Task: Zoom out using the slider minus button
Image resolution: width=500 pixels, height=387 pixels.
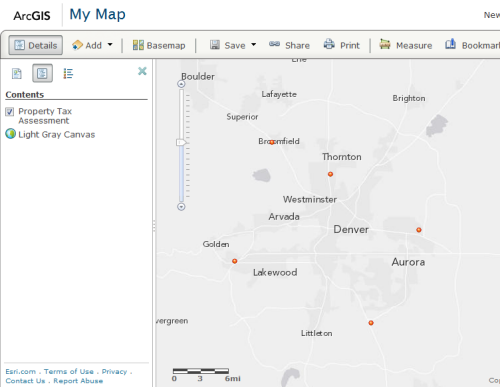Action: (181, 207)
